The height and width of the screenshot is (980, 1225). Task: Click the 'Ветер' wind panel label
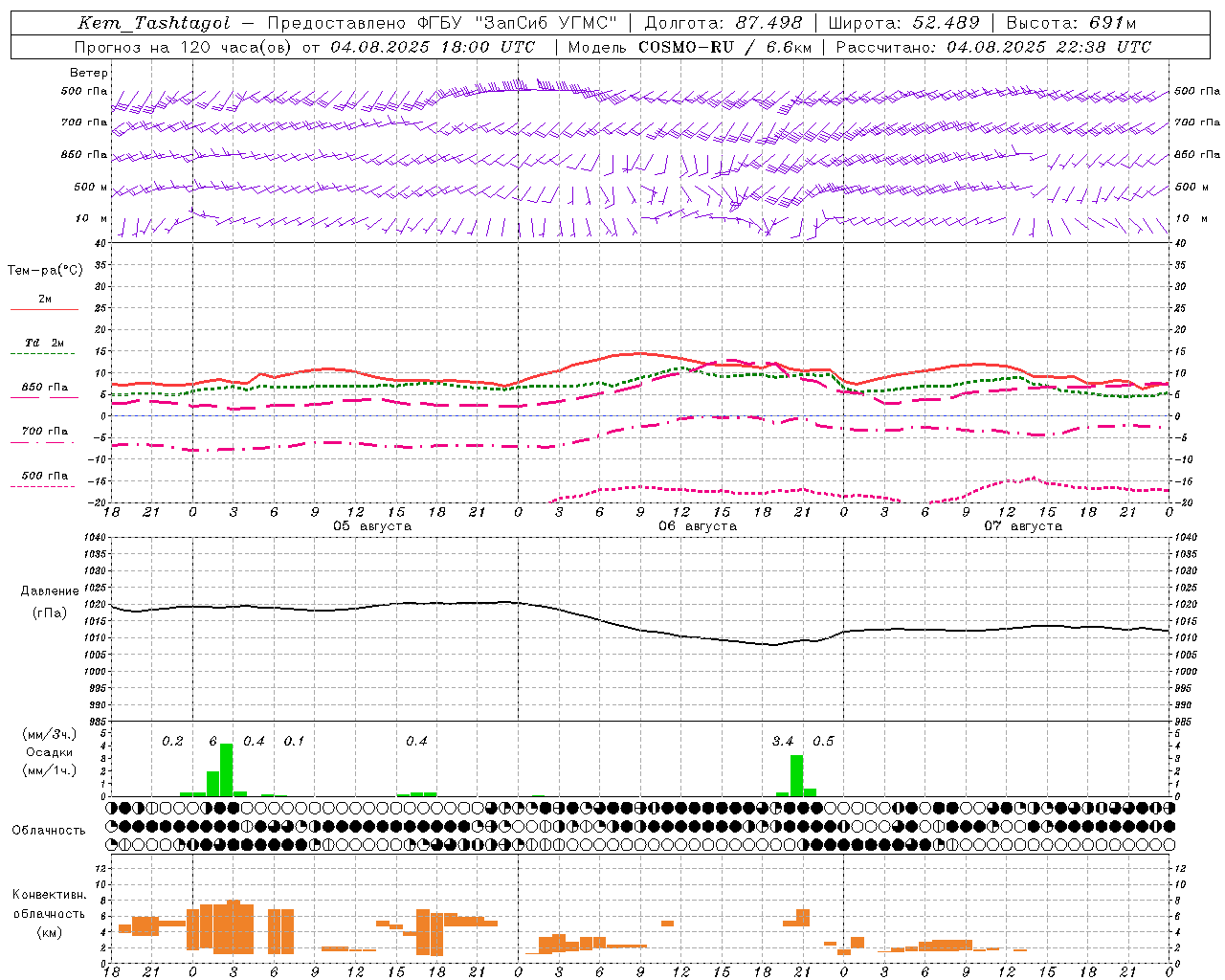click(x=89, y=73)
